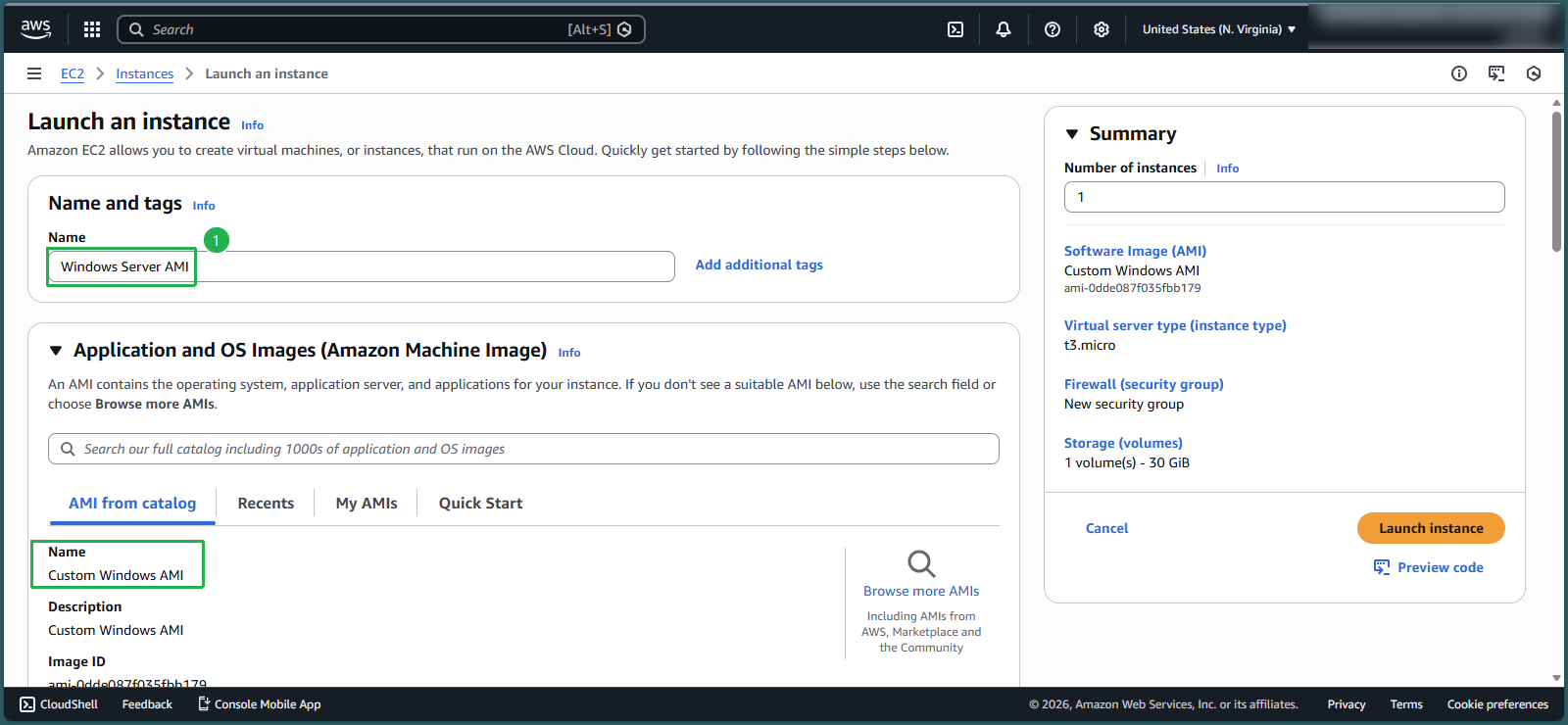Open CloudShell from the top navigation icon
The height and width of the screenshot is (725, 1568).
point(955,29)
